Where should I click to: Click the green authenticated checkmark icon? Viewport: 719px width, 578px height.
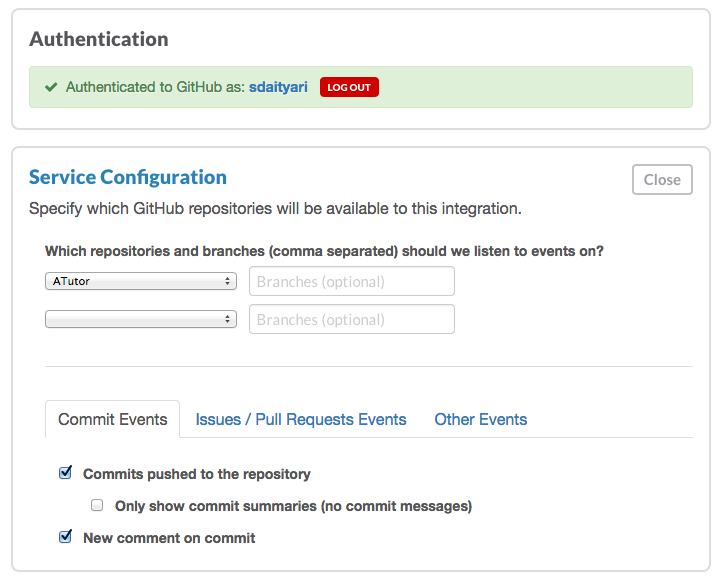(x=51, y=87)
